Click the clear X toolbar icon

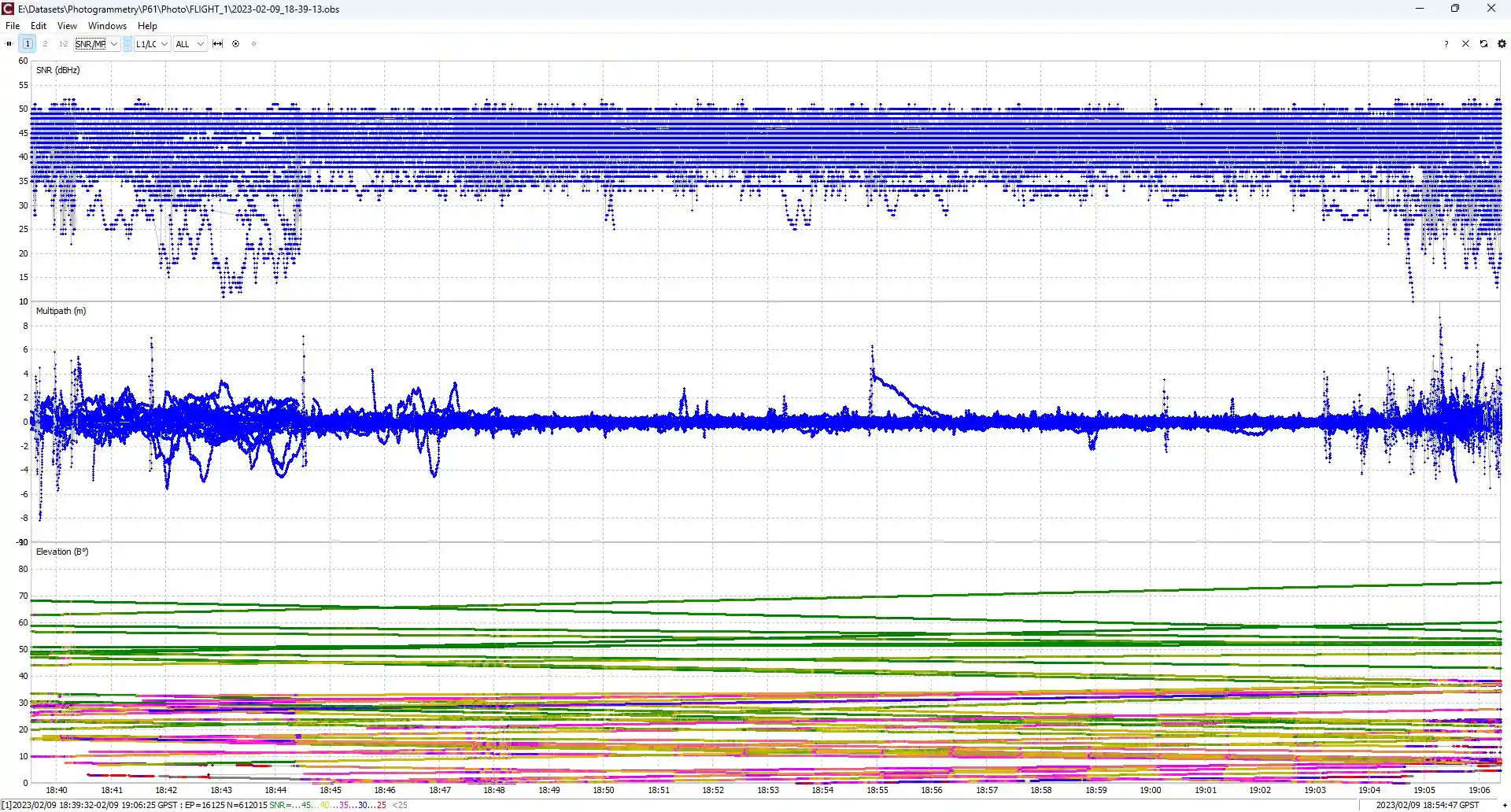tap(1465, 44)
